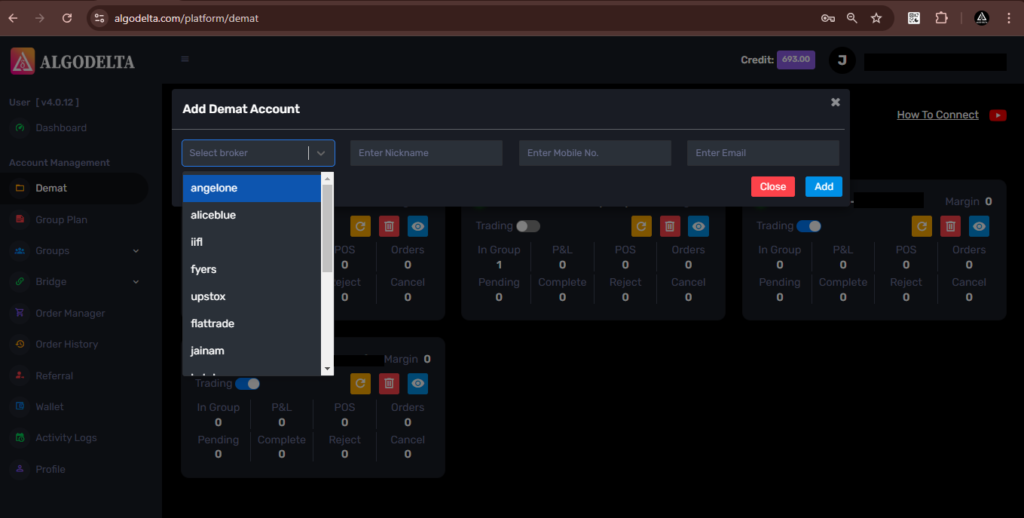Viewport: 1024px width, 518px height.
Task: Click refresh icon on card behind broker list
Action: pyautogui.click(x=360, y=226)
